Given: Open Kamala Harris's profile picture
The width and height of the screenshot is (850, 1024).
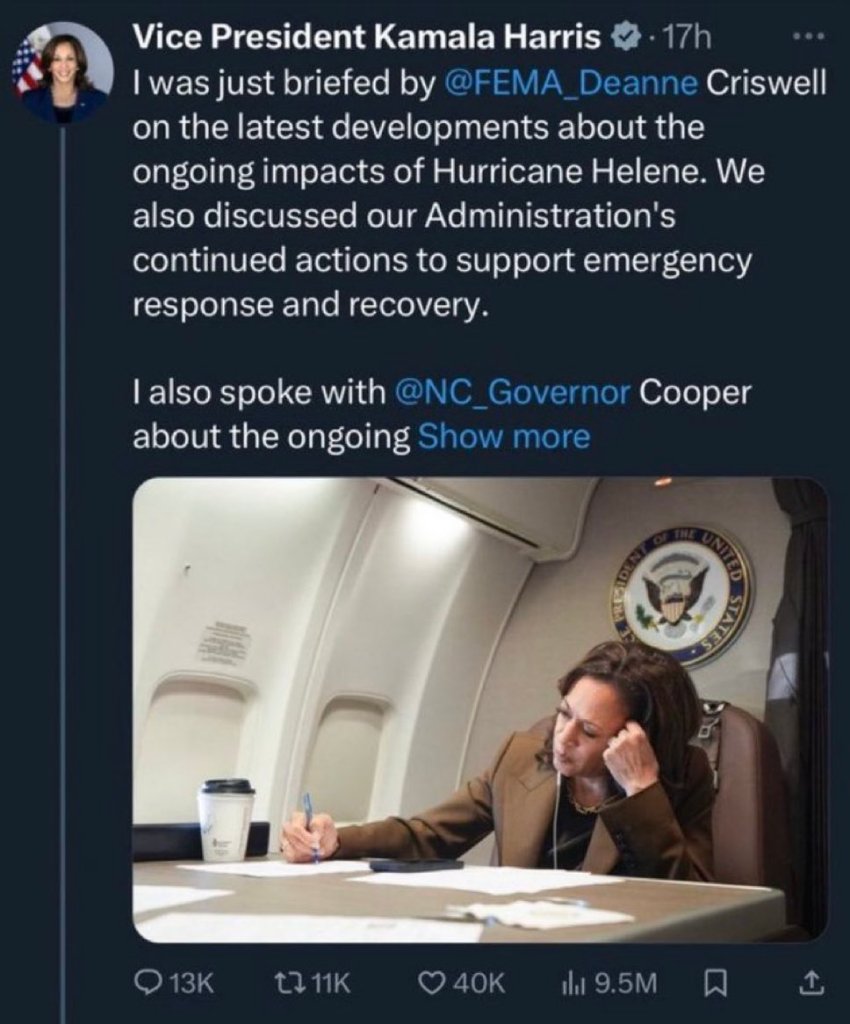Looking at the screenshot, I should [62, 72].
